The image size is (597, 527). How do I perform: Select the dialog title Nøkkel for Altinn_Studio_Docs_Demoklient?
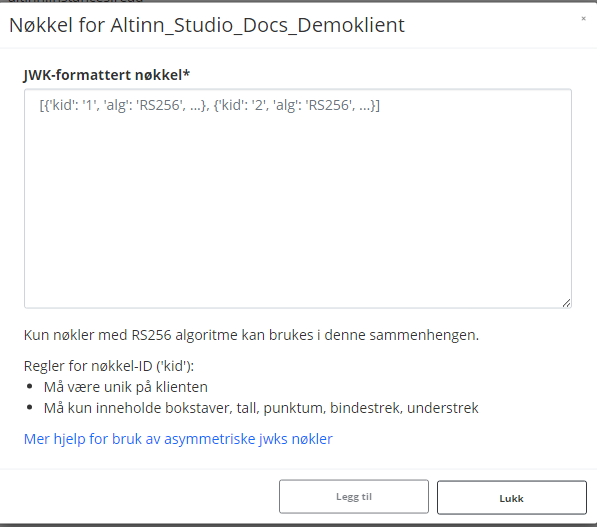coord(207,26)
